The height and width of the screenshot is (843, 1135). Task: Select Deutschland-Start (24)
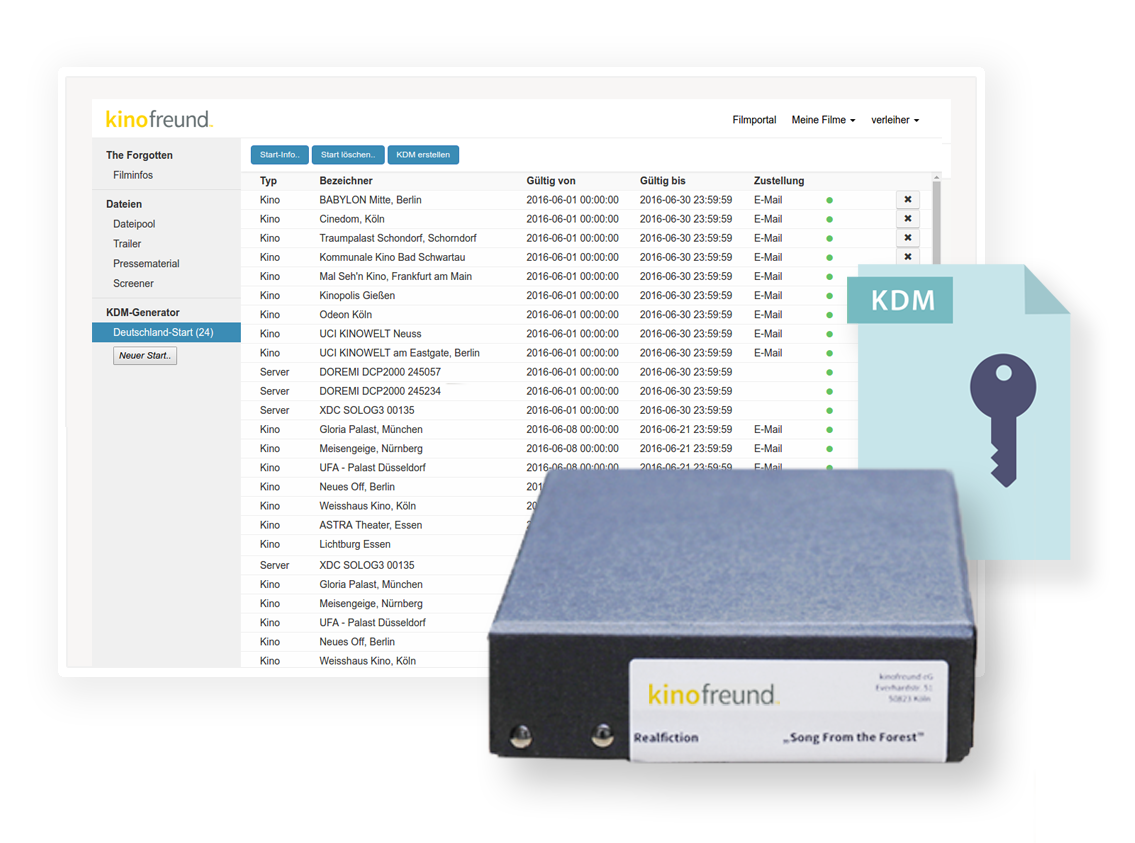pos(166,332)
